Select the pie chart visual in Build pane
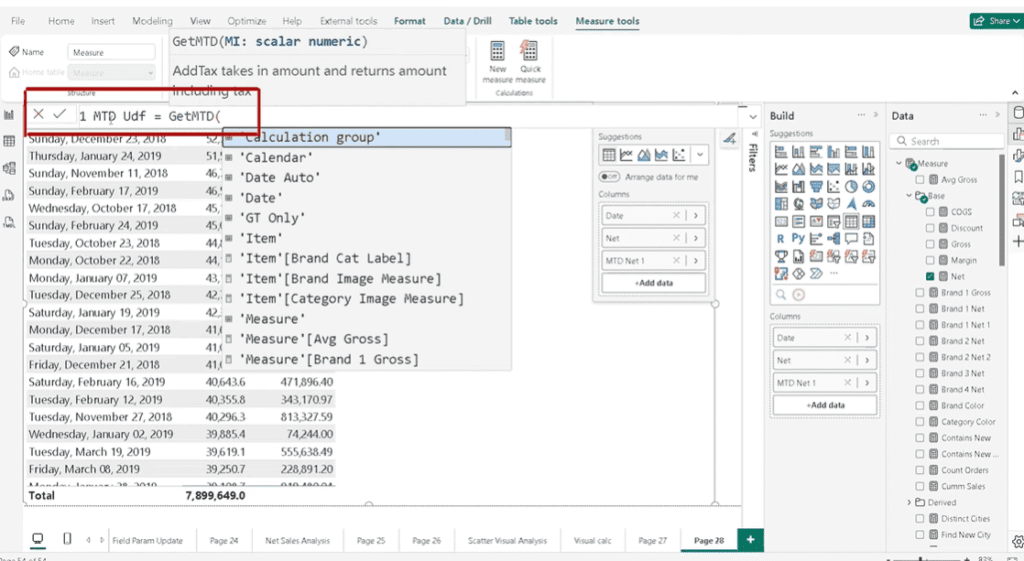 tap(851, 187)
